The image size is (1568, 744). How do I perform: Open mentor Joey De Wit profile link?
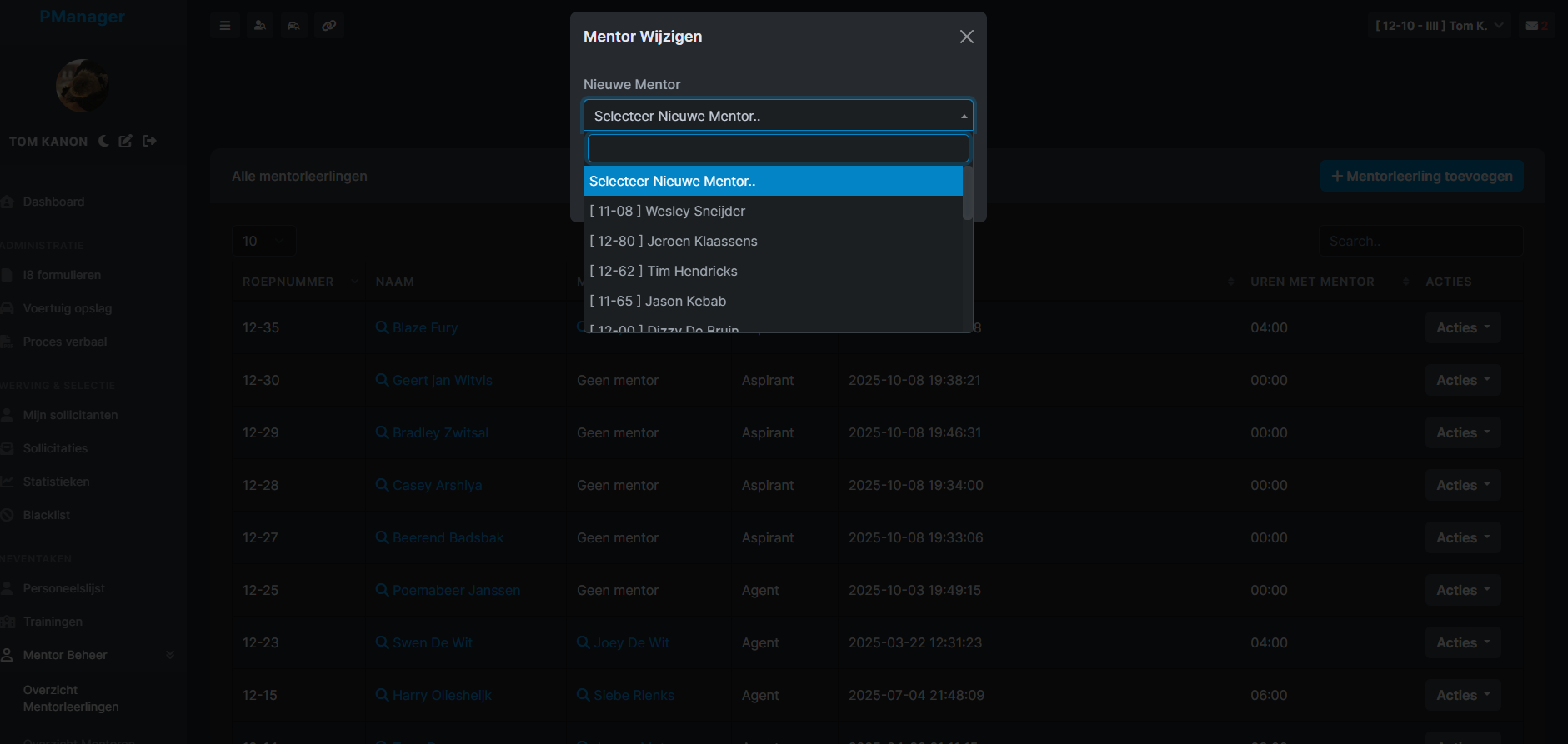(623, 642)
